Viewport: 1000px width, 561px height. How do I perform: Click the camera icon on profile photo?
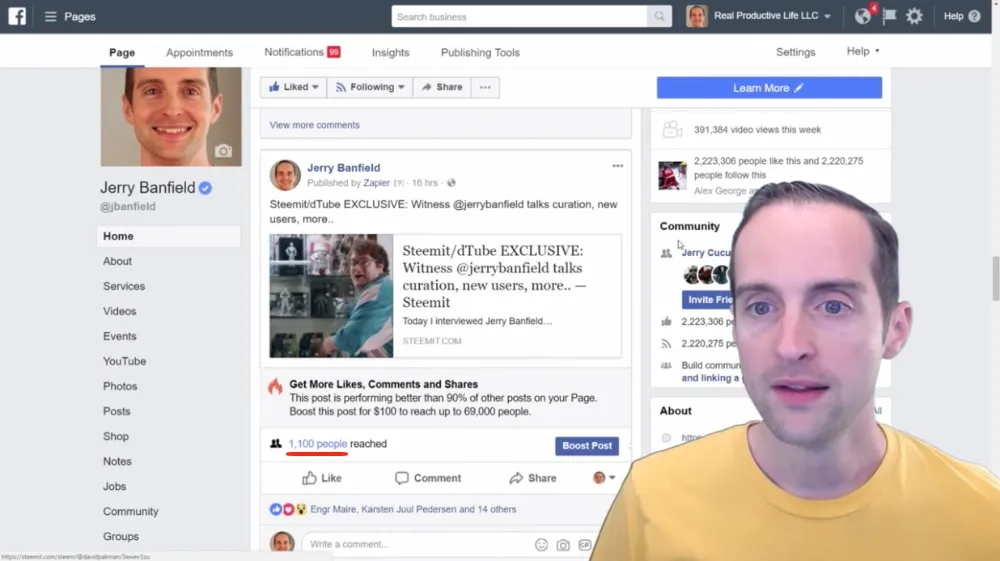pyautogui.click(x=223, y=151)
